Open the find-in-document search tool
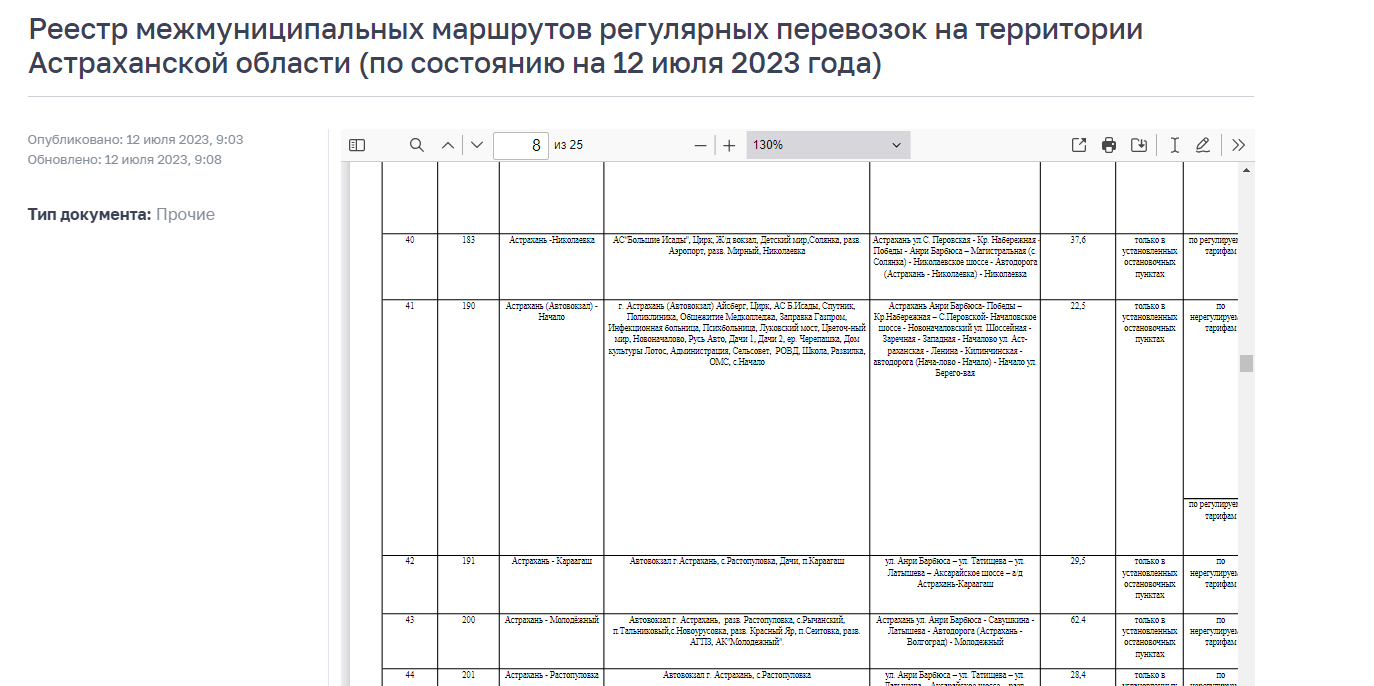 (x=417, y=145)
